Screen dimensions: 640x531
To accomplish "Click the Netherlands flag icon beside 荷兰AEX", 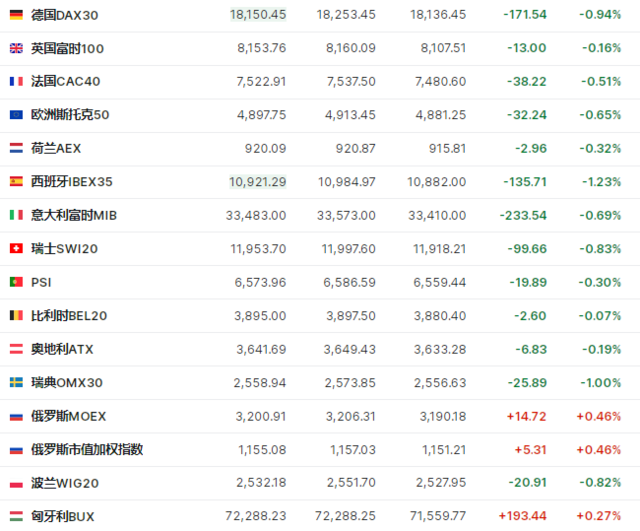I will tap(16, 148).
